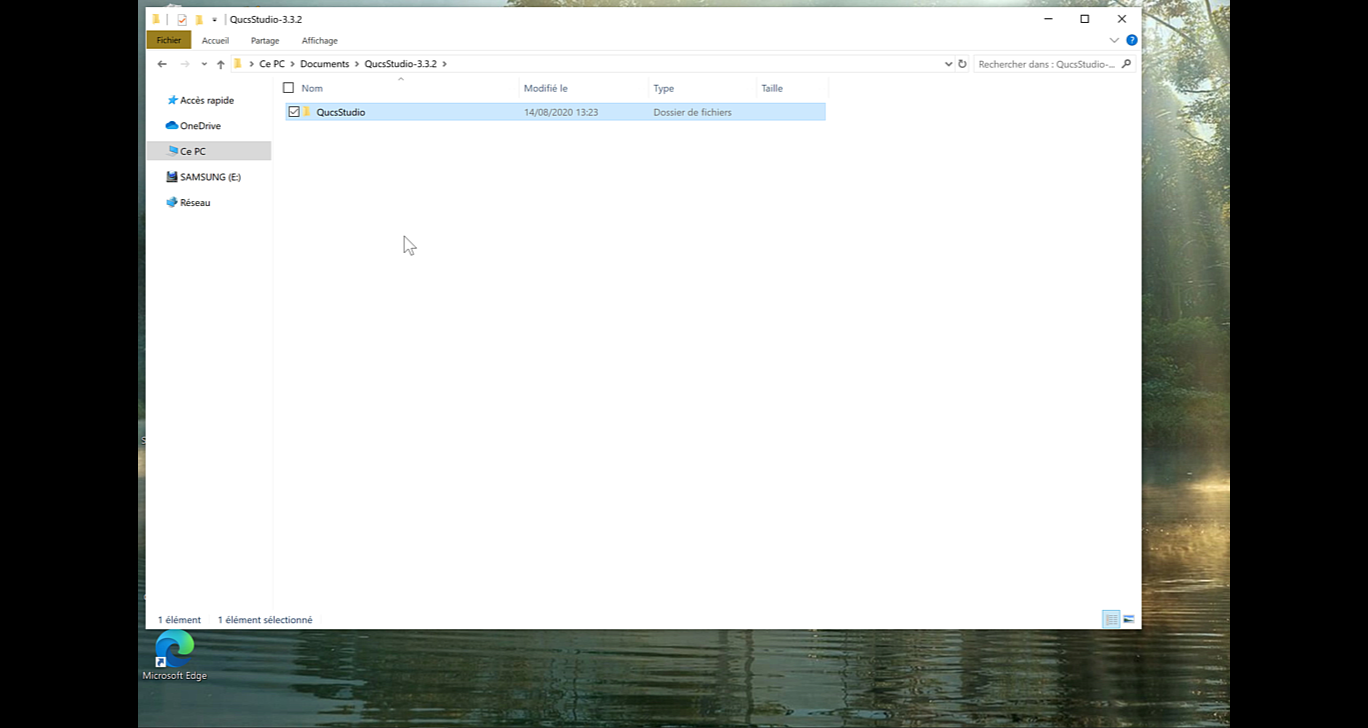The image size is (1368, 728).
Task: Sort by the Taille column header
Action: click(772, 88)
